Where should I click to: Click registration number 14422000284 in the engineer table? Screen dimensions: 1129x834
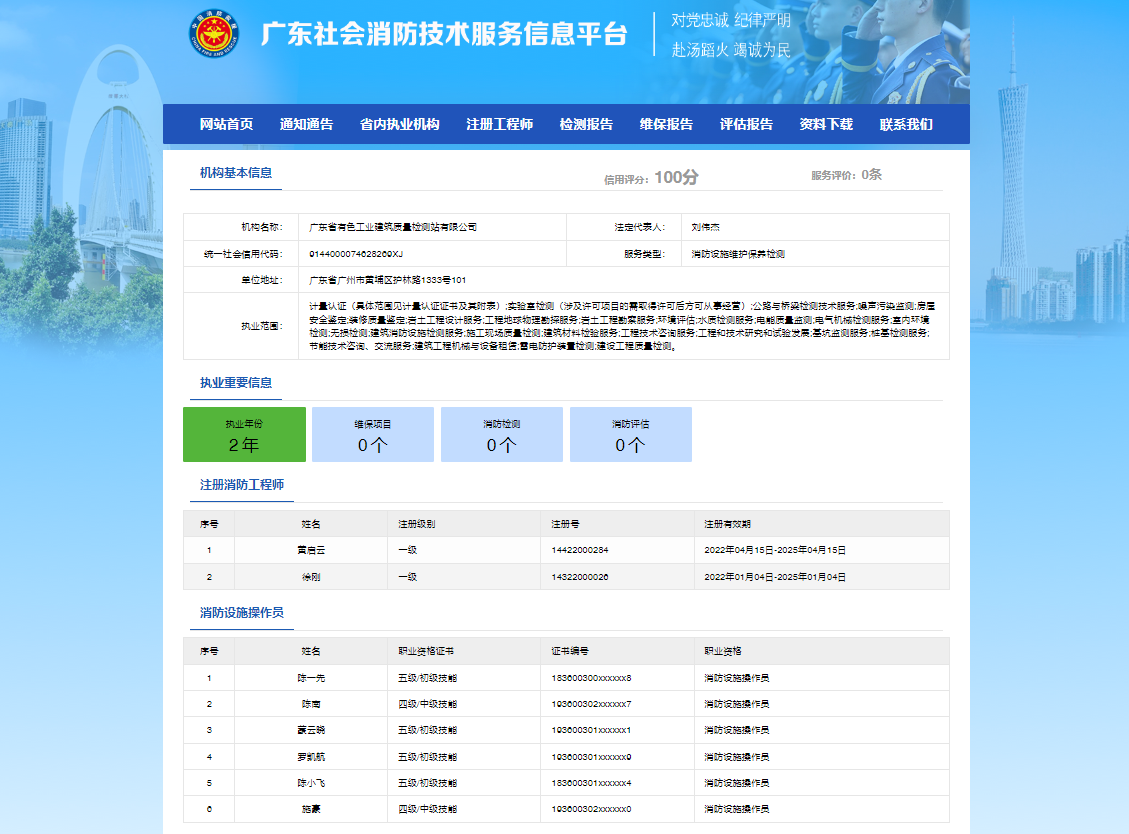point(580,550)
